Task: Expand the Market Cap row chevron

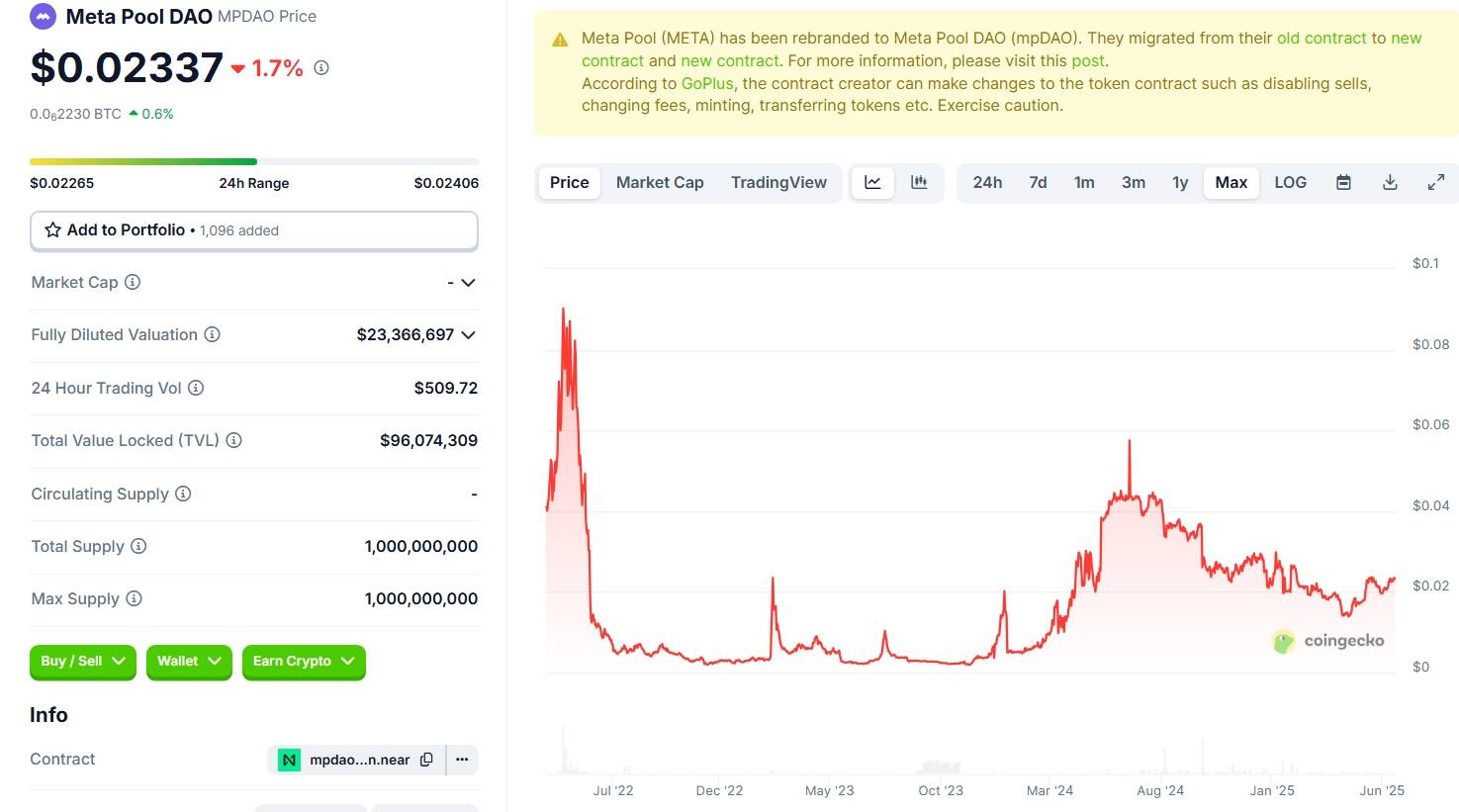Action: pos(467,282)
